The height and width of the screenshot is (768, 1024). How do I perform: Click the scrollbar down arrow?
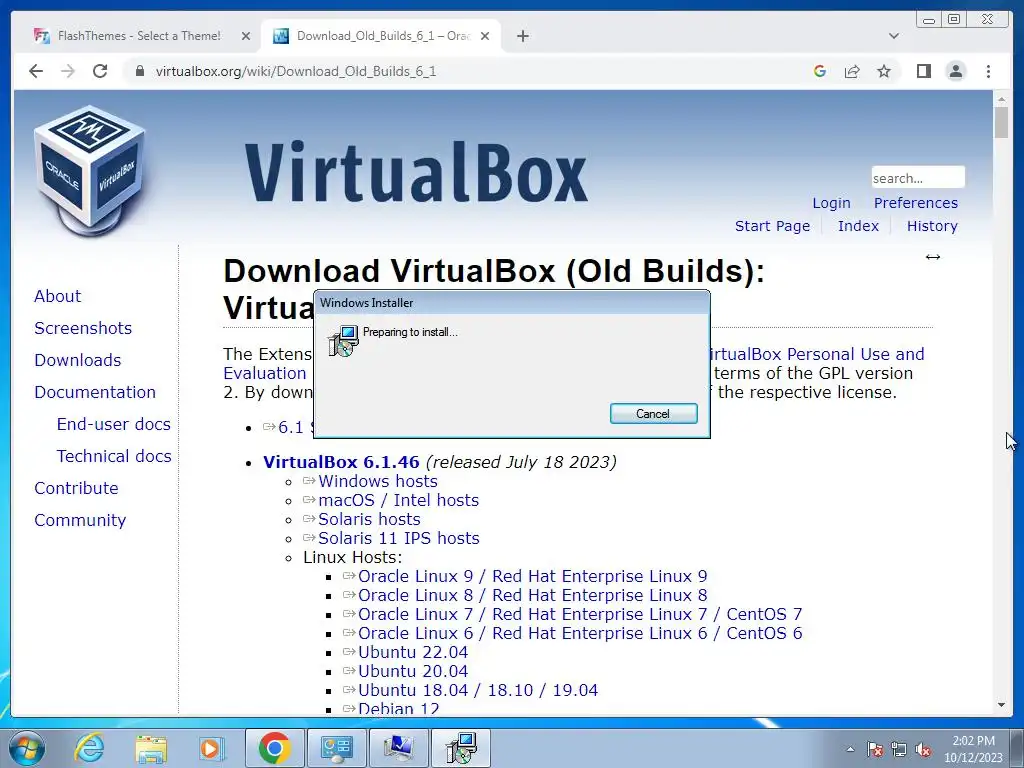point(1001,705)
